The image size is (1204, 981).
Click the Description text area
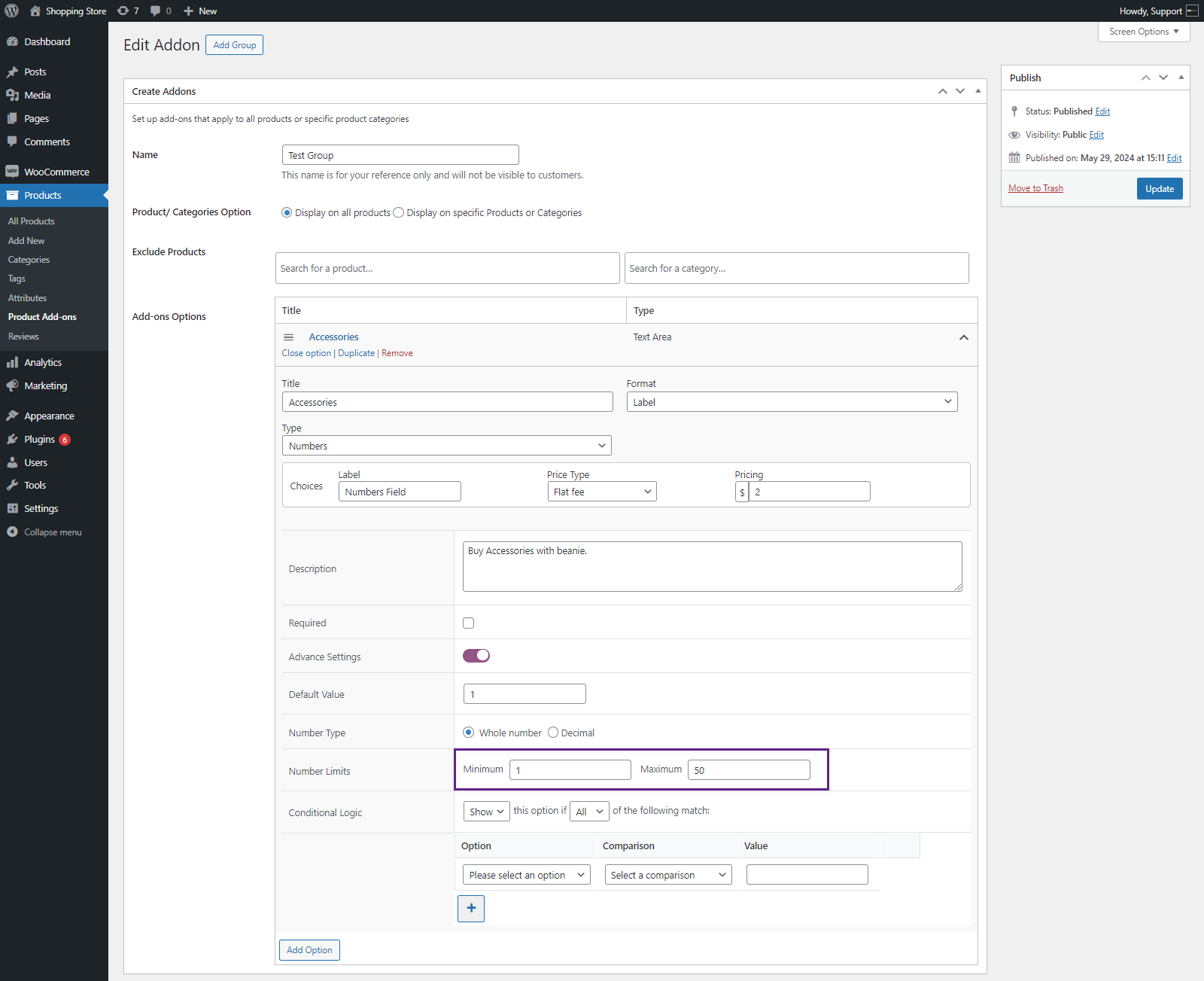[x=713, y=566]
